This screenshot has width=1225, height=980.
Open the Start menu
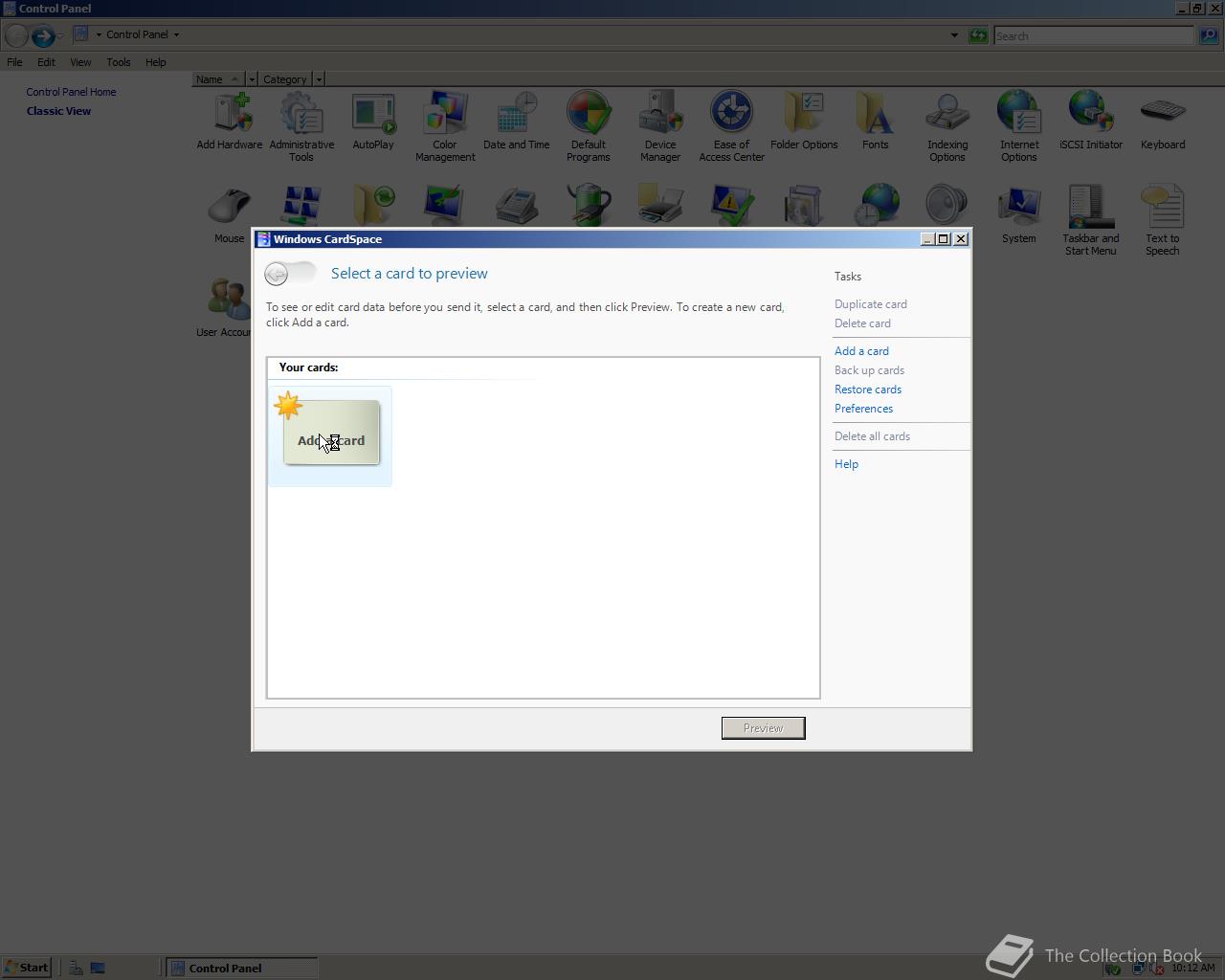(x=26, y=968)
